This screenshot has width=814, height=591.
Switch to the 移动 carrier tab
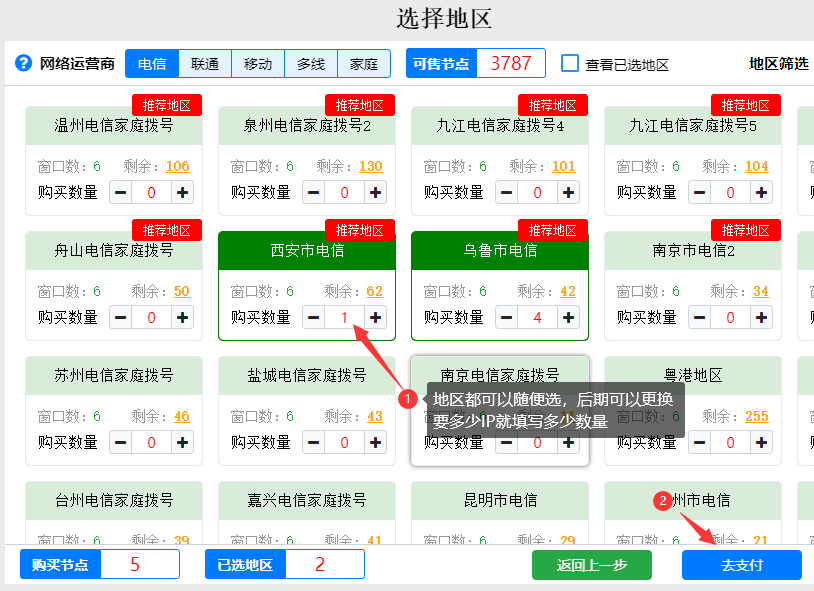[x=257, y=62]
